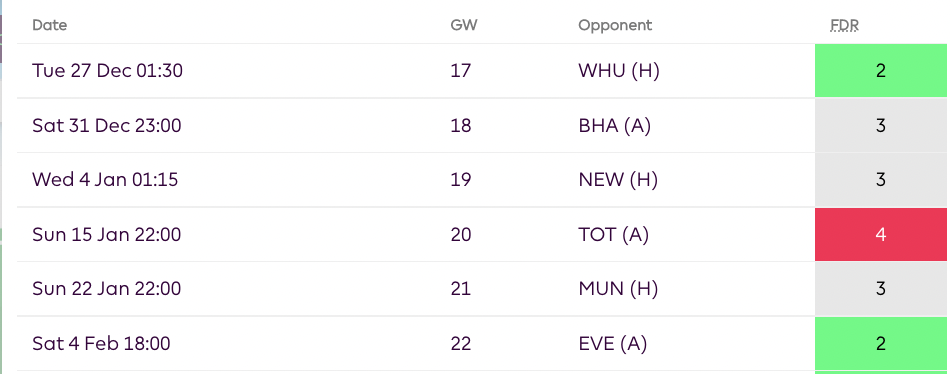Select the green FDR 2 cell for WHU
The width and height of the screenshot is (950, 374).
click(x=881, y=71)
